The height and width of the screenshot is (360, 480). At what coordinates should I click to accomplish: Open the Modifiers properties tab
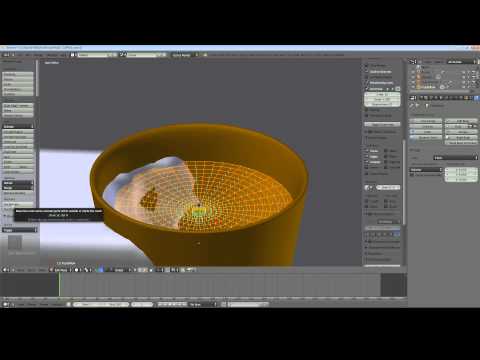[x=451, y=98]
